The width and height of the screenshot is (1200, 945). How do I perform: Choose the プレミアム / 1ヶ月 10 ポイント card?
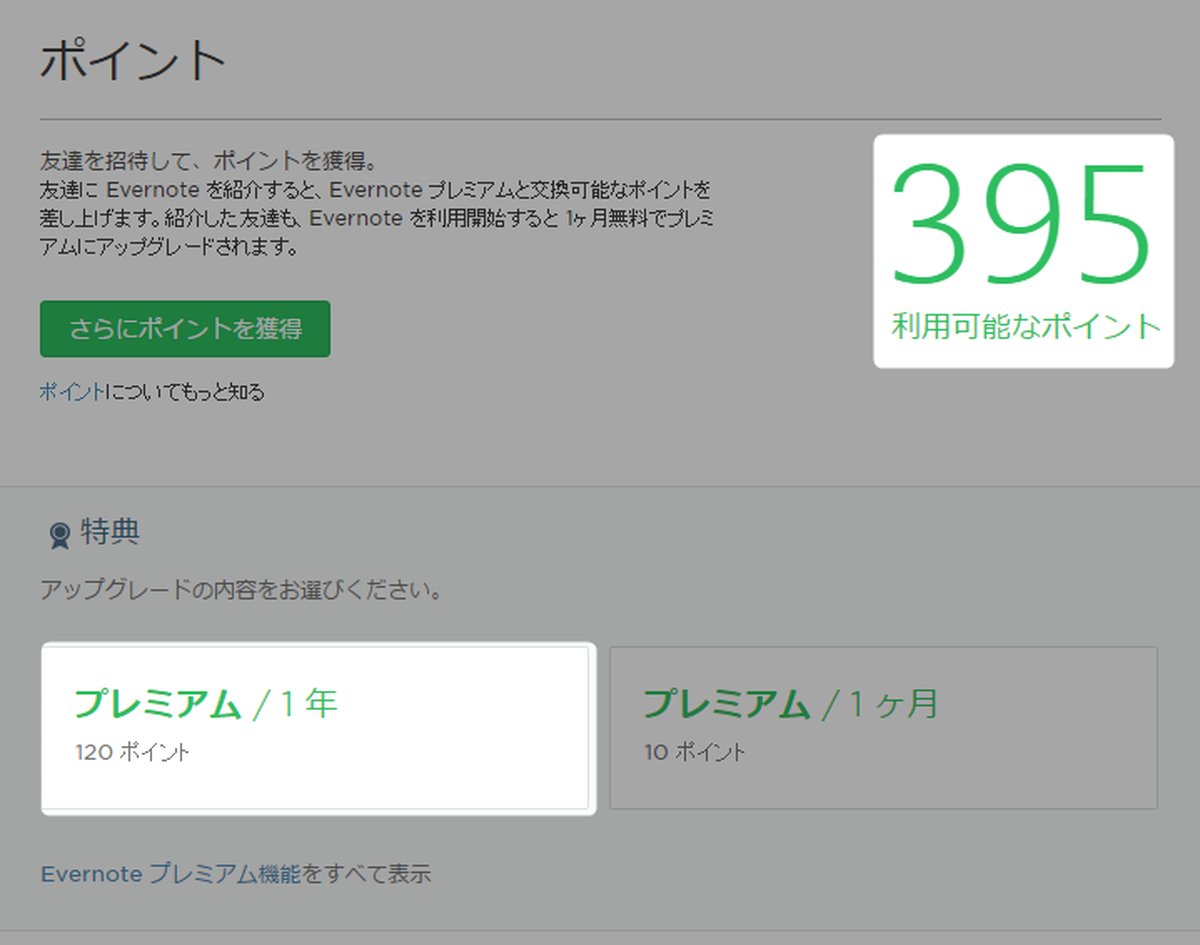point(883,728)
